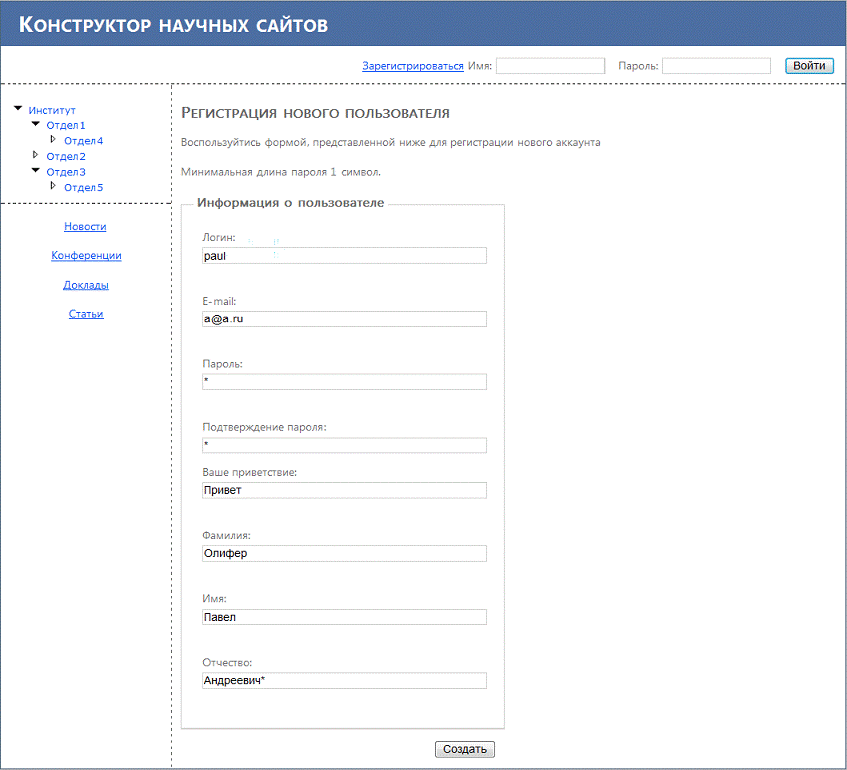
Task: Collapse the Отдел1 tree arrow
Action: [36, 124]
